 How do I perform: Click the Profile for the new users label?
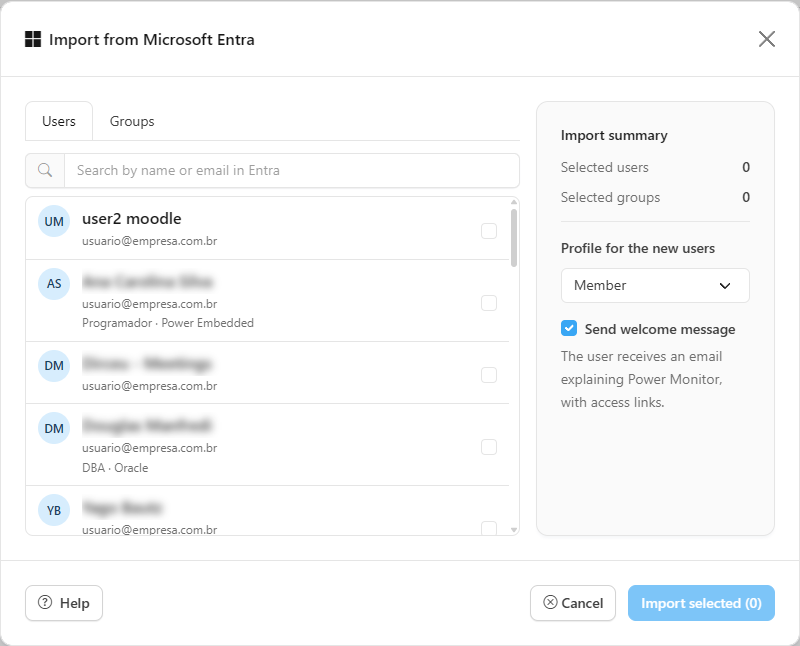tap(638, 249)
